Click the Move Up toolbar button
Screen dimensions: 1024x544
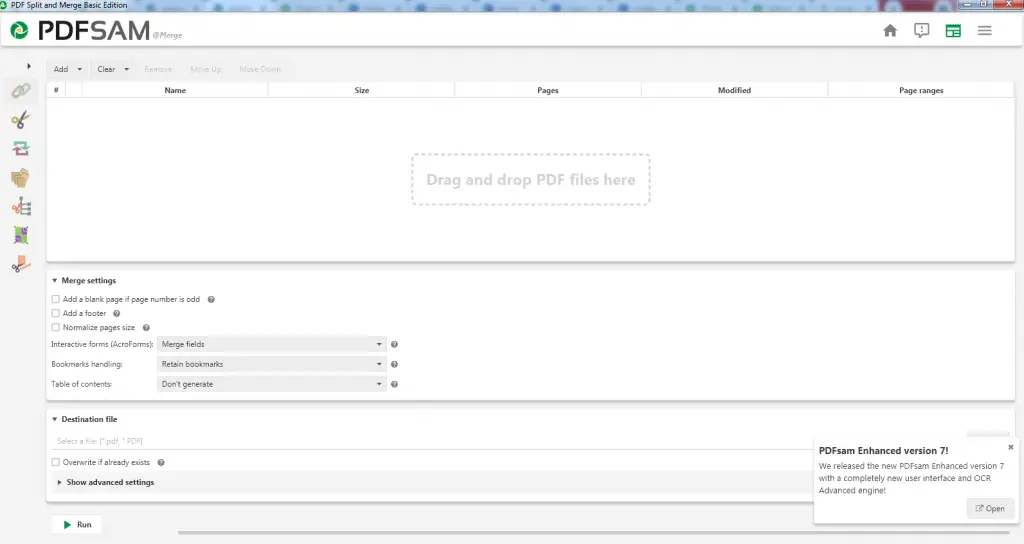pyautogui.click(x=206, y=69)
